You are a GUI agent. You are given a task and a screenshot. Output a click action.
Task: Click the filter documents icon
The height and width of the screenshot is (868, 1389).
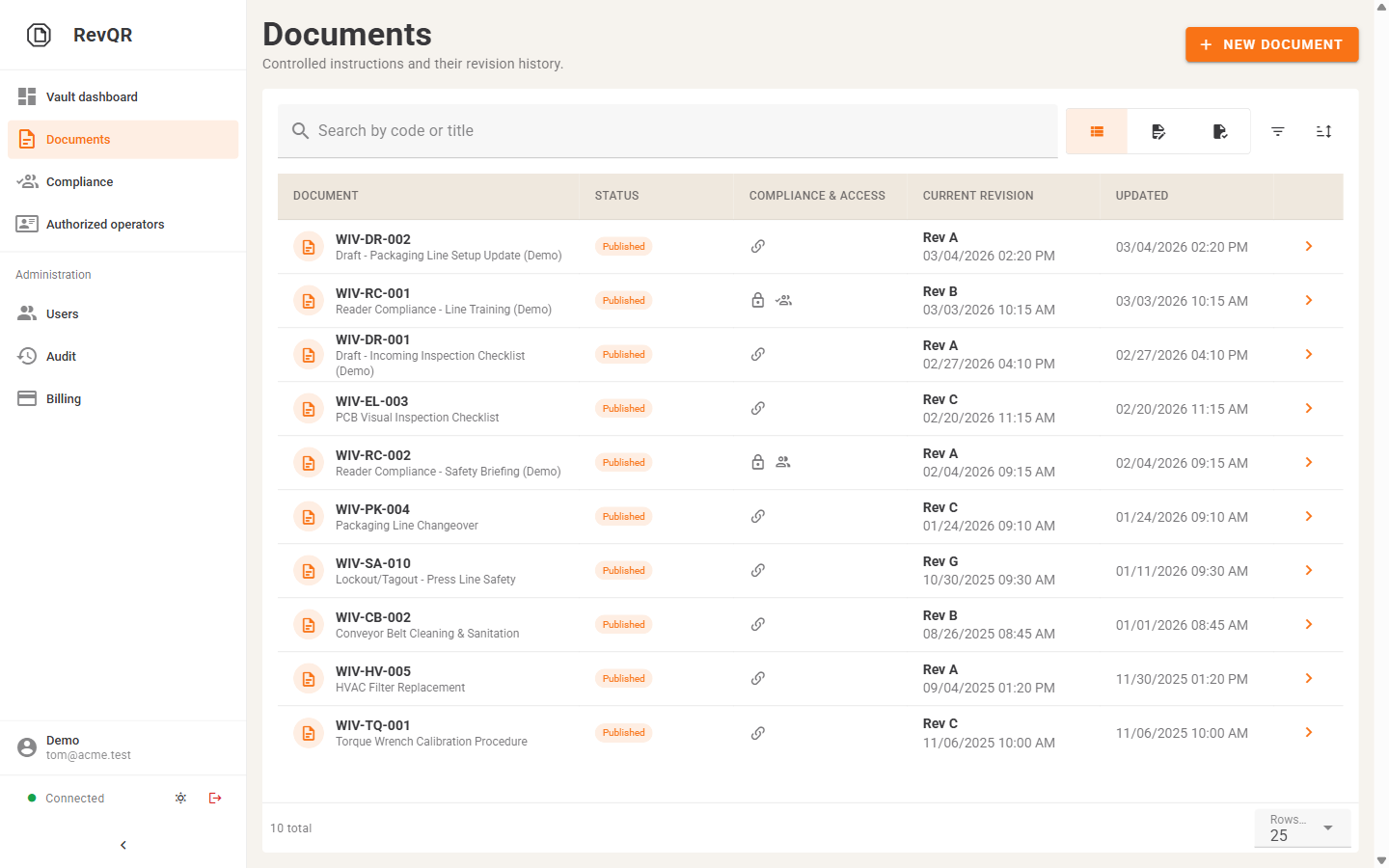(x=1277, y=131)
